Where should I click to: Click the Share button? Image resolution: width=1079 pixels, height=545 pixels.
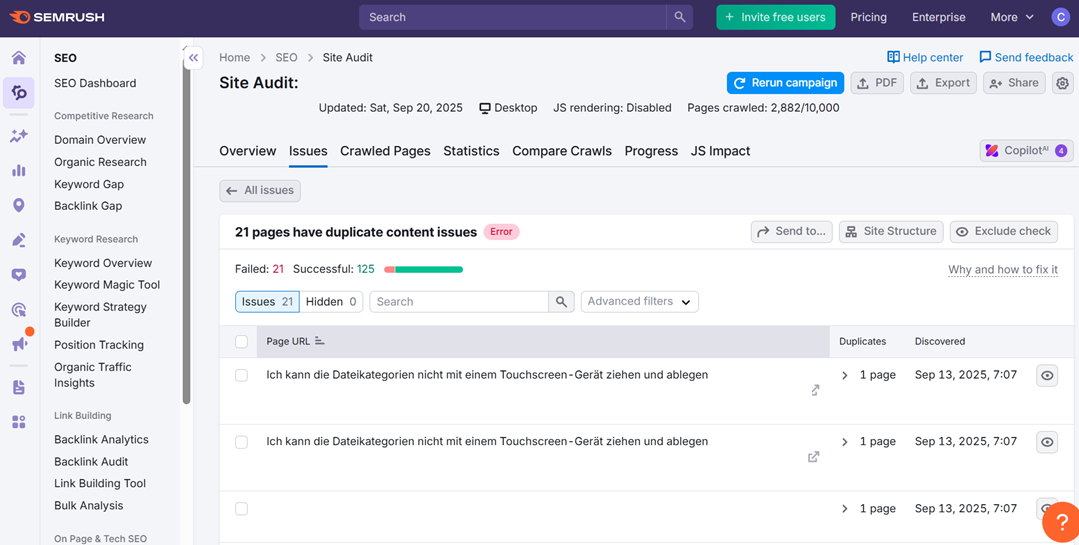1014,83
